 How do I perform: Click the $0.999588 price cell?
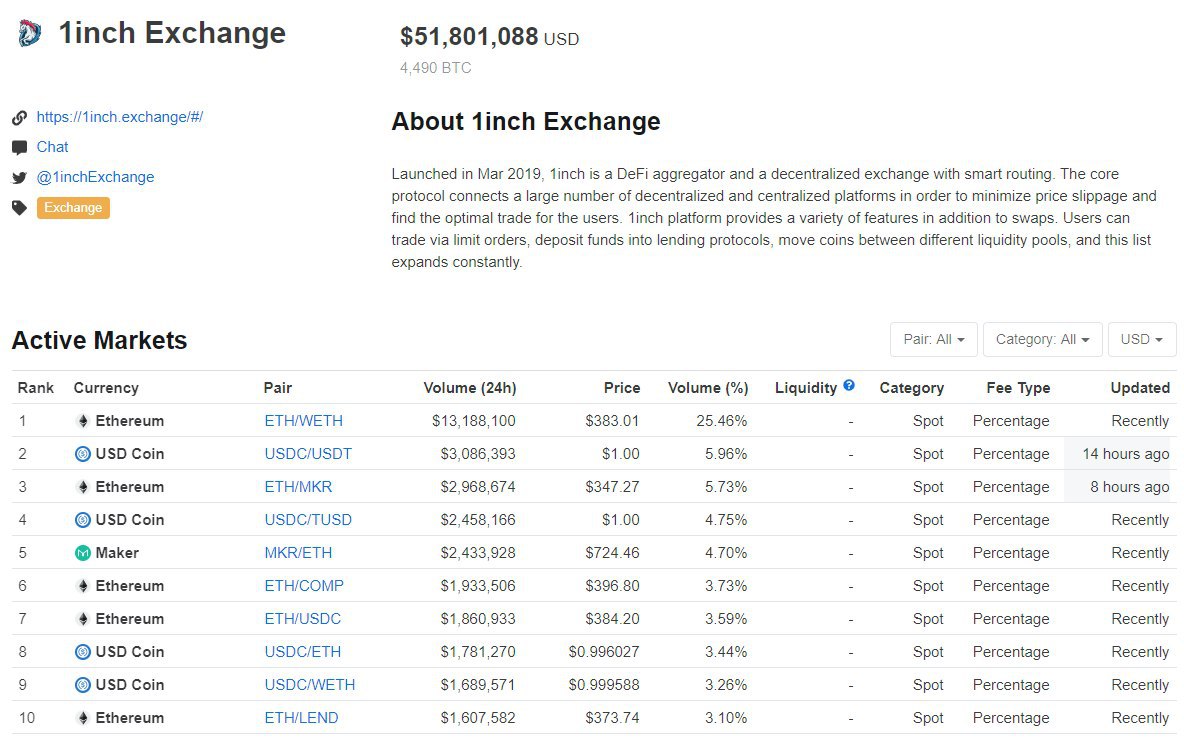(604, 685)
